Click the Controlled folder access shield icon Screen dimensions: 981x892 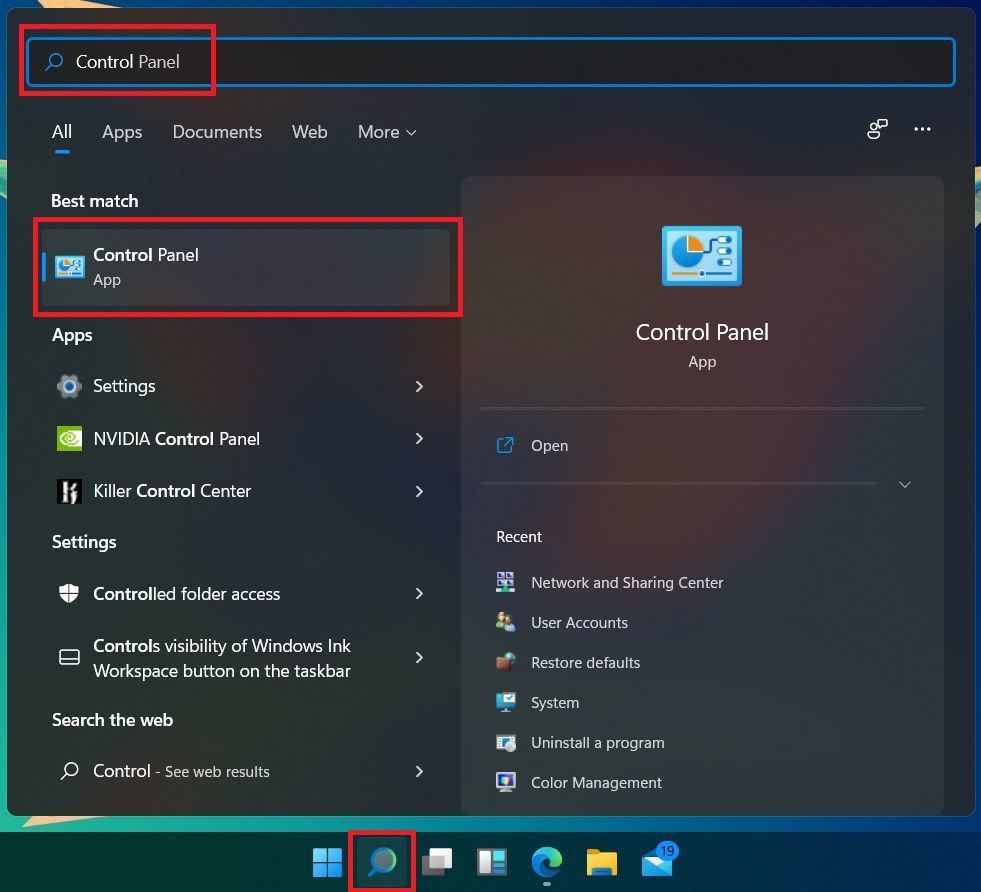69,593
